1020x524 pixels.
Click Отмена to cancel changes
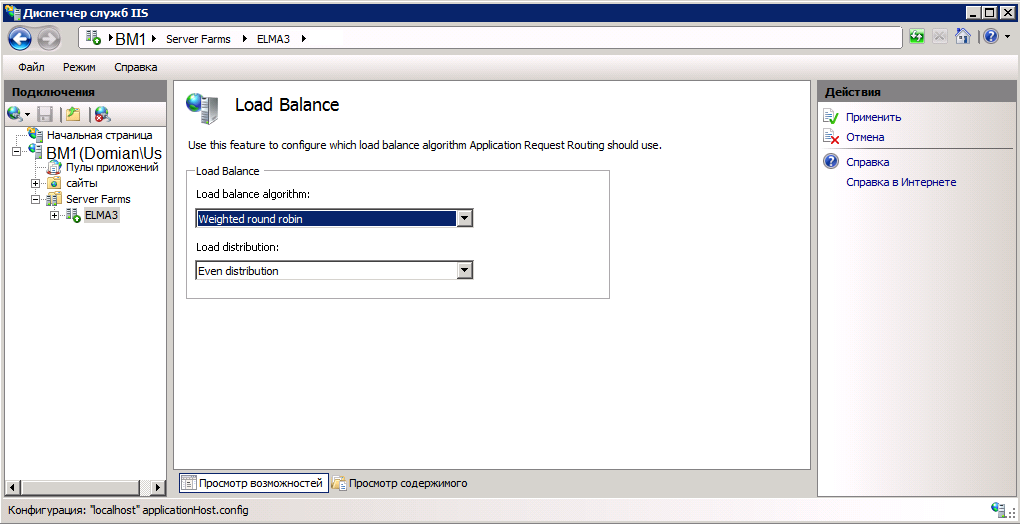[x=865, y=137]
